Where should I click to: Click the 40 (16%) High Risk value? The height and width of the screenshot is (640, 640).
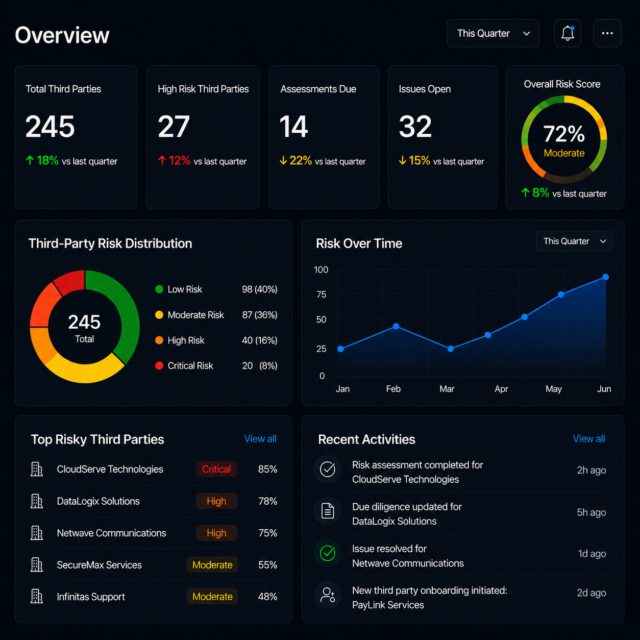pos(260,340)
